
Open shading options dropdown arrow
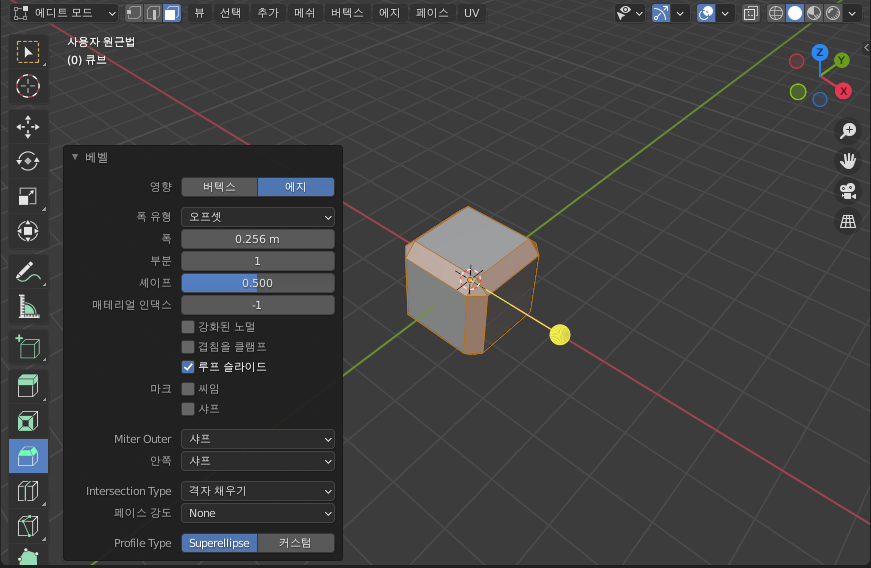(852, 13)
